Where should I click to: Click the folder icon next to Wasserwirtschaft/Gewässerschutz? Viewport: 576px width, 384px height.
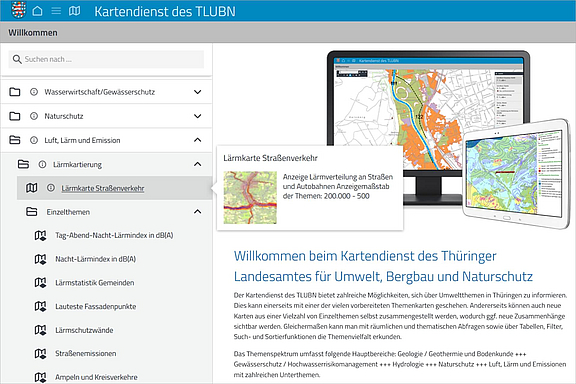(15, 92)
